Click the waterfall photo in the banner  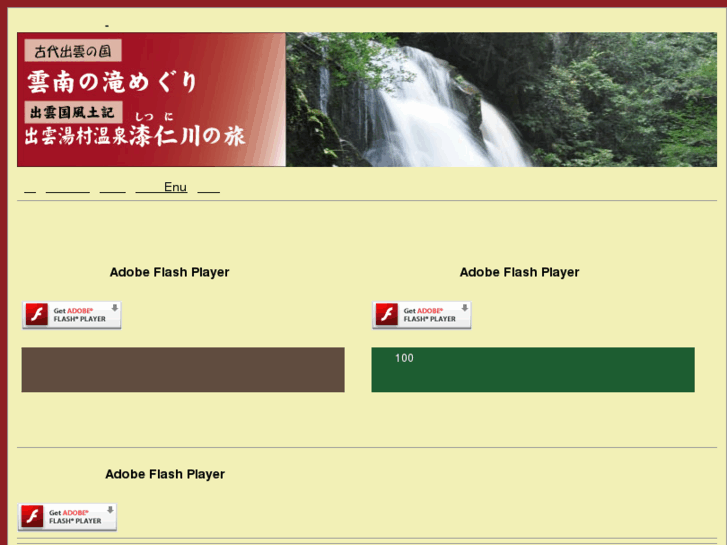(501, 99)
